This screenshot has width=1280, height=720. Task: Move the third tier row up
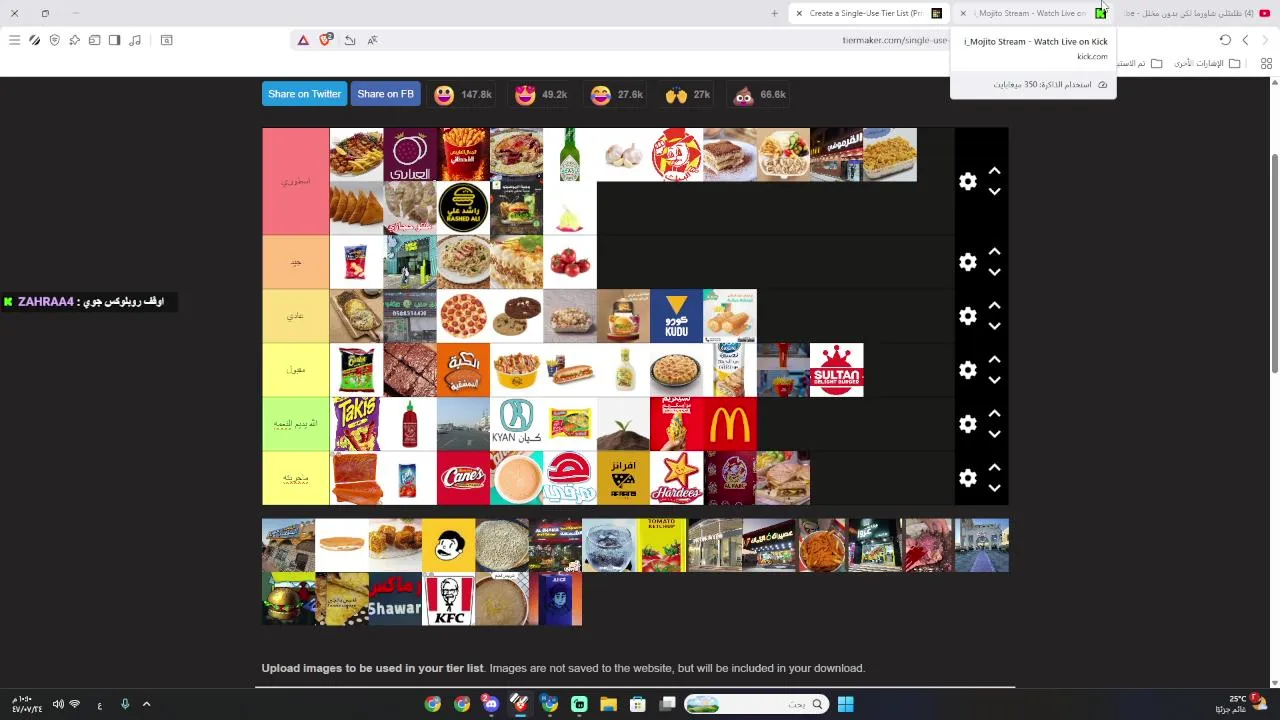[x=994, y=306]
